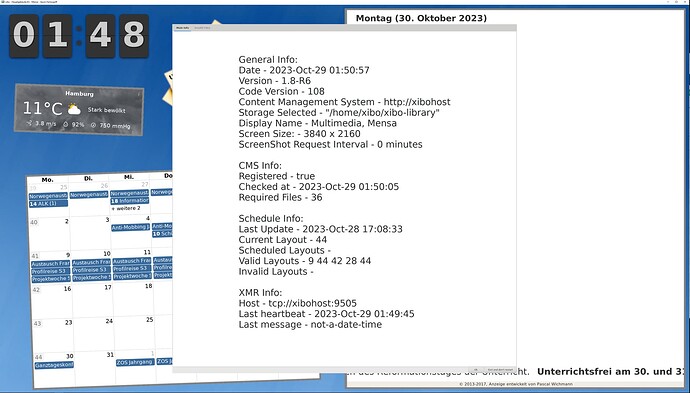This screenshot has width=690, height=393.
Task: Click the application icon in the title bar
Action: click(2, 2)
